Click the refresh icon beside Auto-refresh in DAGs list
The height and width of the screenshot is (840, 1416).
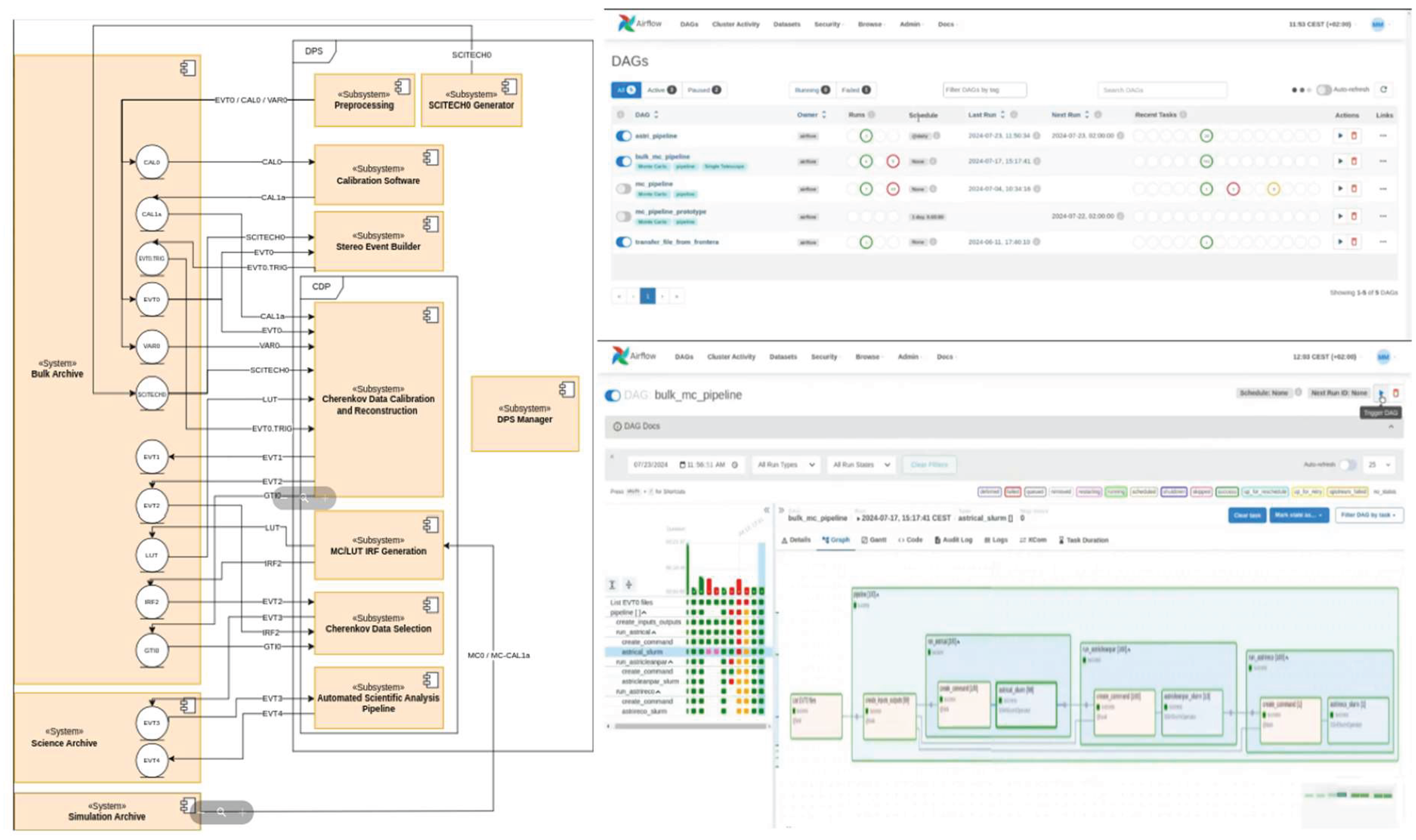point(1383,89)
